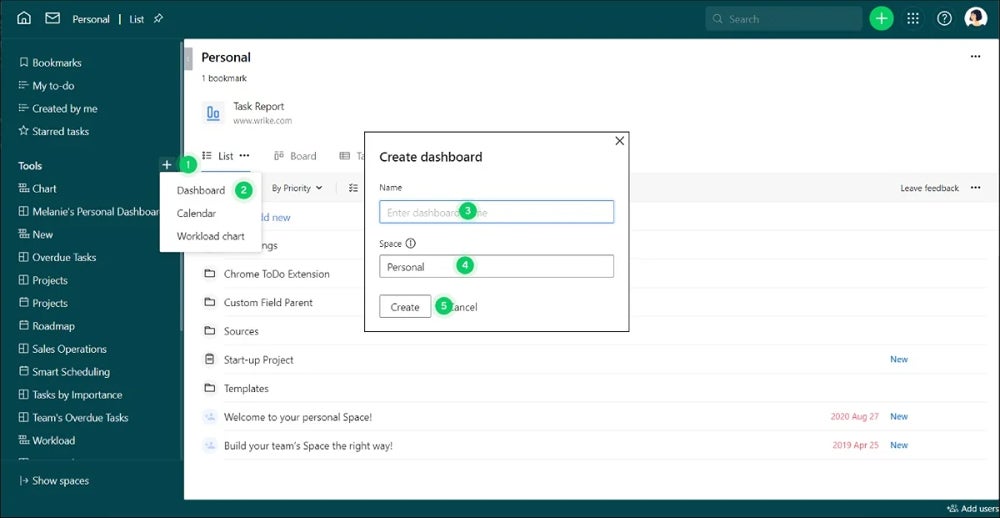This screenshot has width=1000, height=518.
Task: Click New status on Start-up Project row
Action: (899, 359)
